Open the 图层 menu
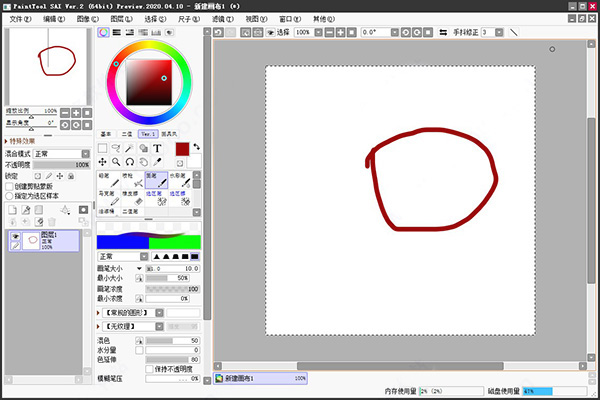This screenshot has height=400, width=600. pyautogui.click(x=121, y=19)
